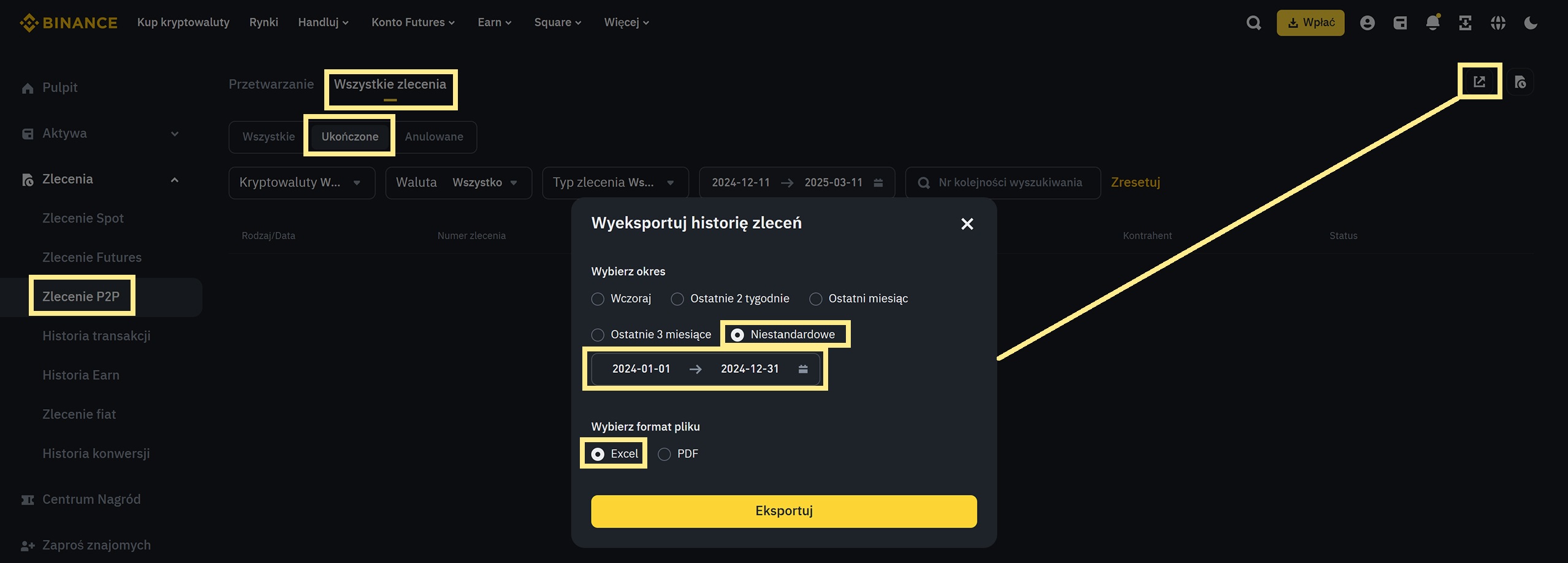Select the Anulowane filter tab
This screenshot has width=1568, height=563.
tap(433, 137)
